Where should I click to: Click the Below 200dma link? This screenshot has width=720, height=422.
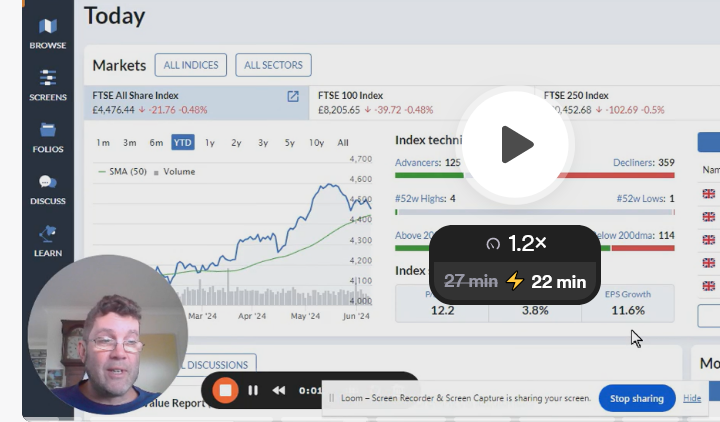[x=624, y=236]
